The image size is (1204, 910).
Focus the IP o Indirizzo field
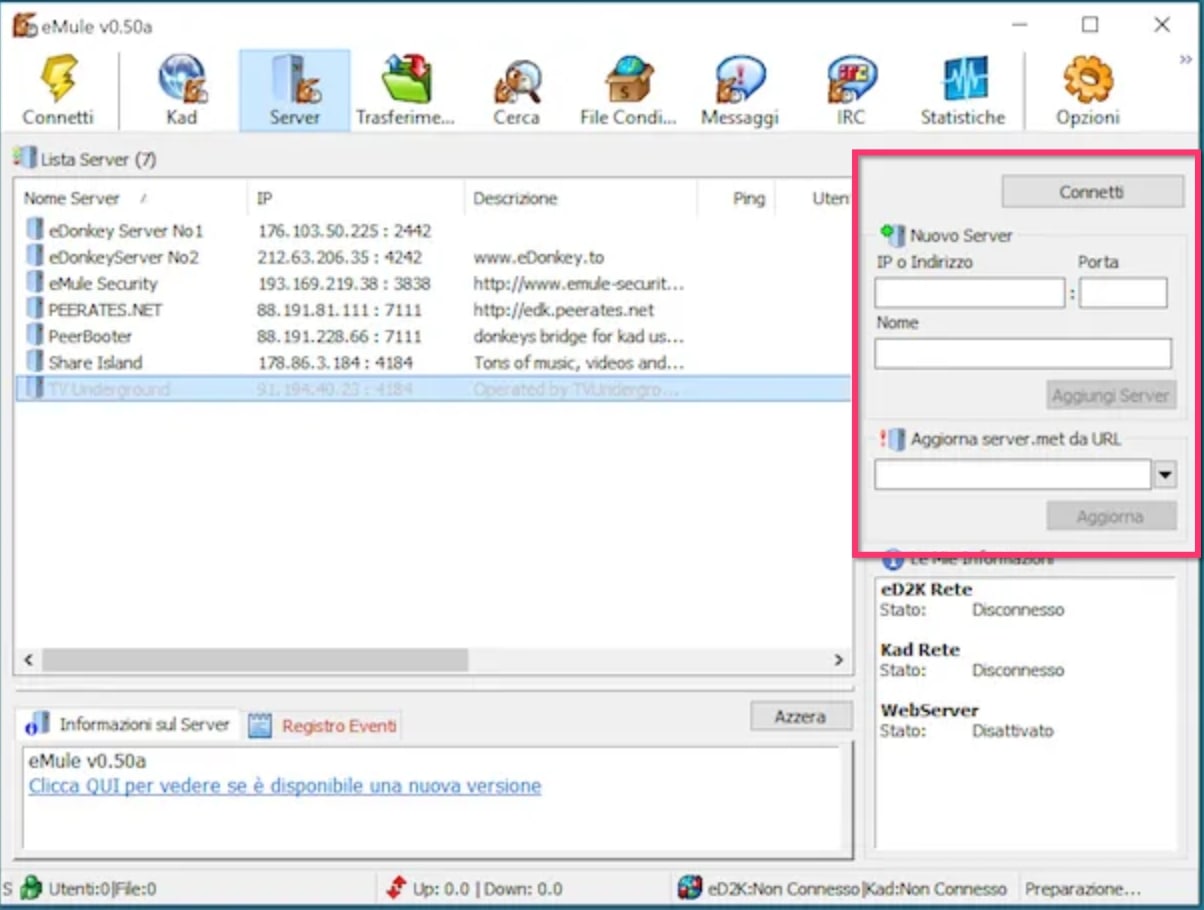[x=969, y=293]
